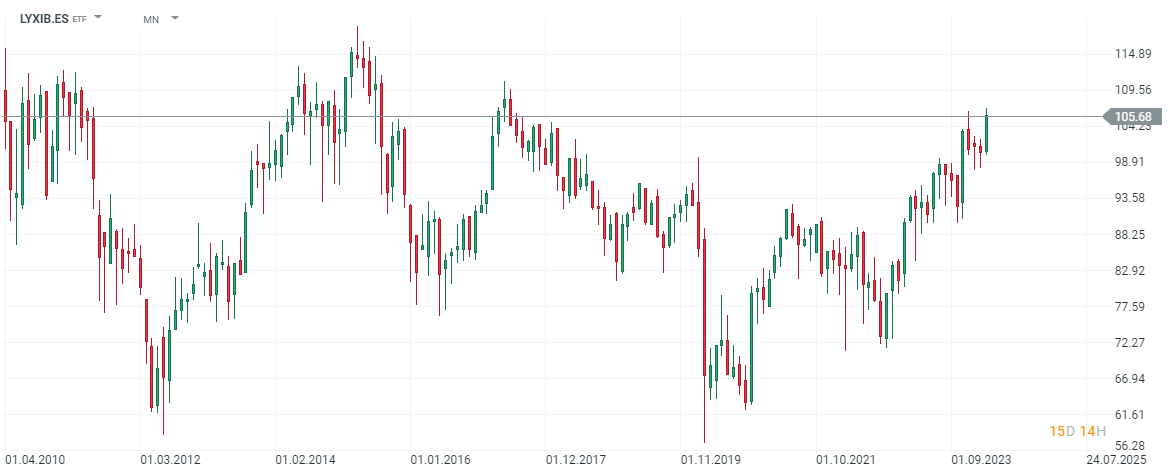
Task: Click the LYXIB.ES symbol name
Action: point(44,19)
